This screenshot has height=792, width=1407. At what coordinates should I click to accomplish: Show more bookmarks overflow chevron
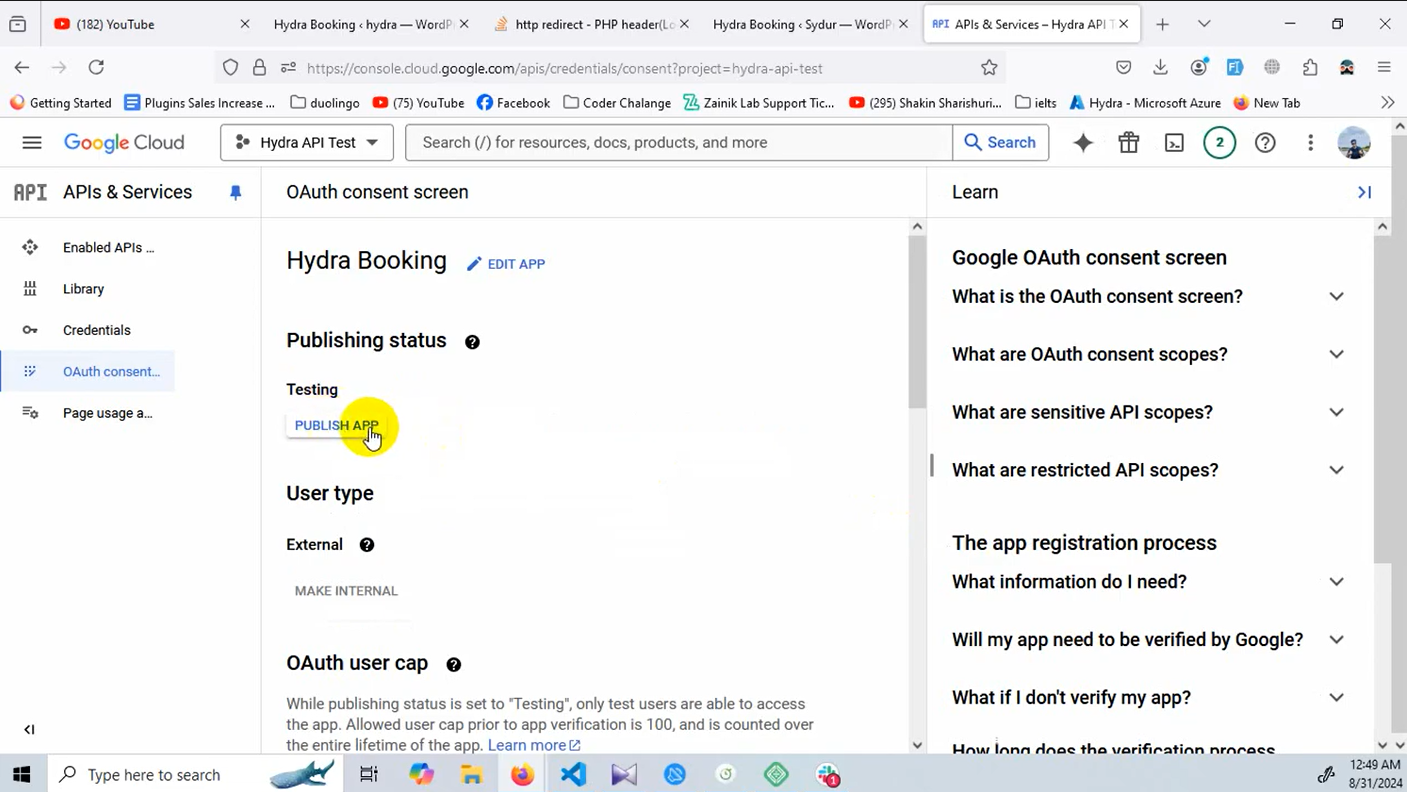click(x=1387, y=102)
